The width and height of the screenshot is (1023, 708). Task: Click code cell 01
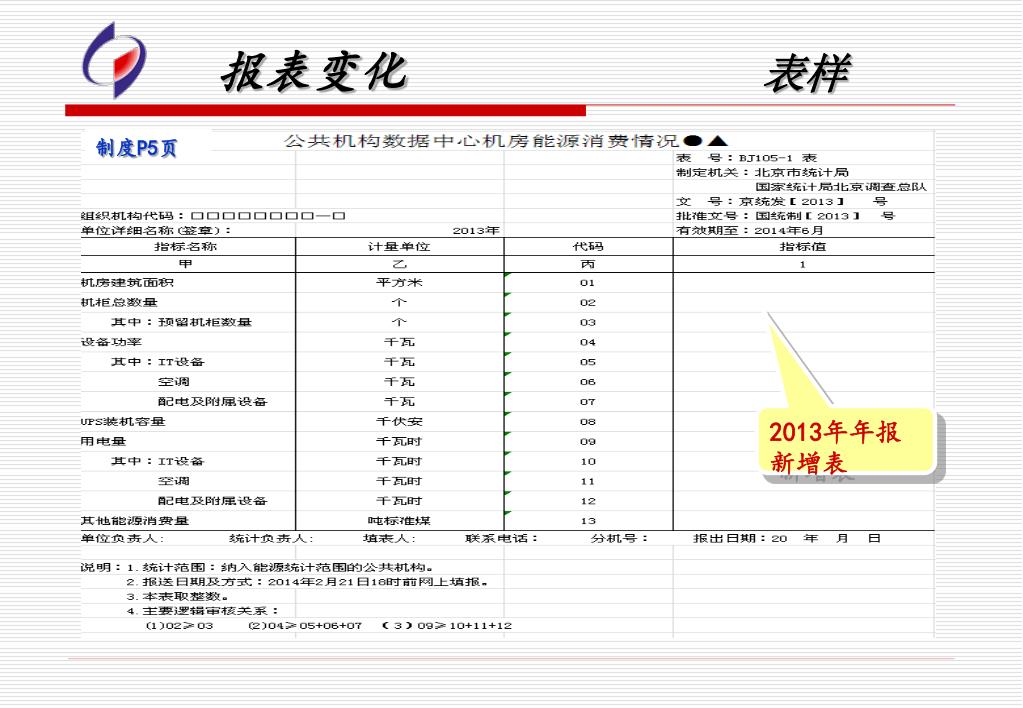click(x=588, y=283)
